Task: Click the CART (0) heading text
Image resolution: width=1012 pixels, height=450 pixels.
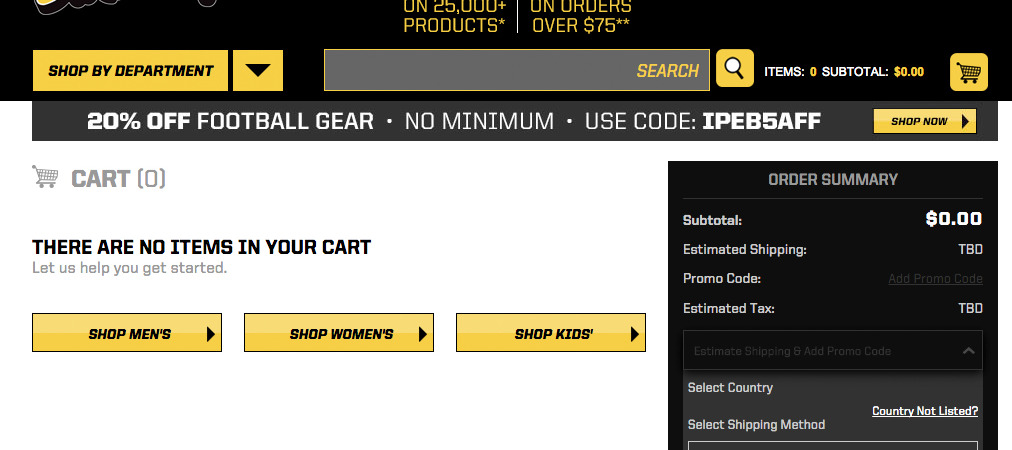Action: pyautogui.click(x=118, y=179)
